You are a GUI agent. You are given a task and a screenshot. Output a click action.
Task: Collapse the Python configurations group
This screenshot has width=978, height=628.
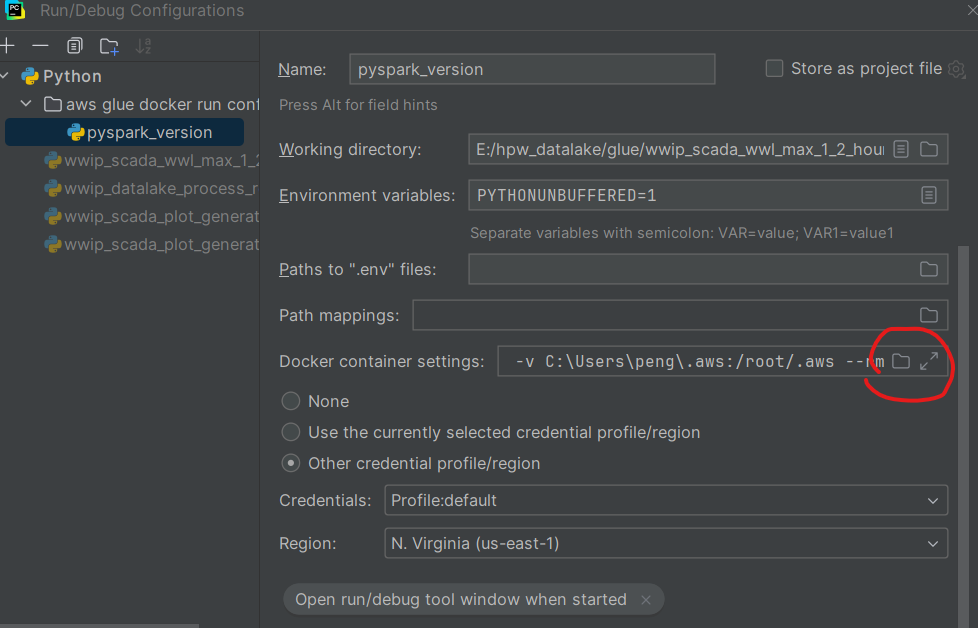coord(6,75)
